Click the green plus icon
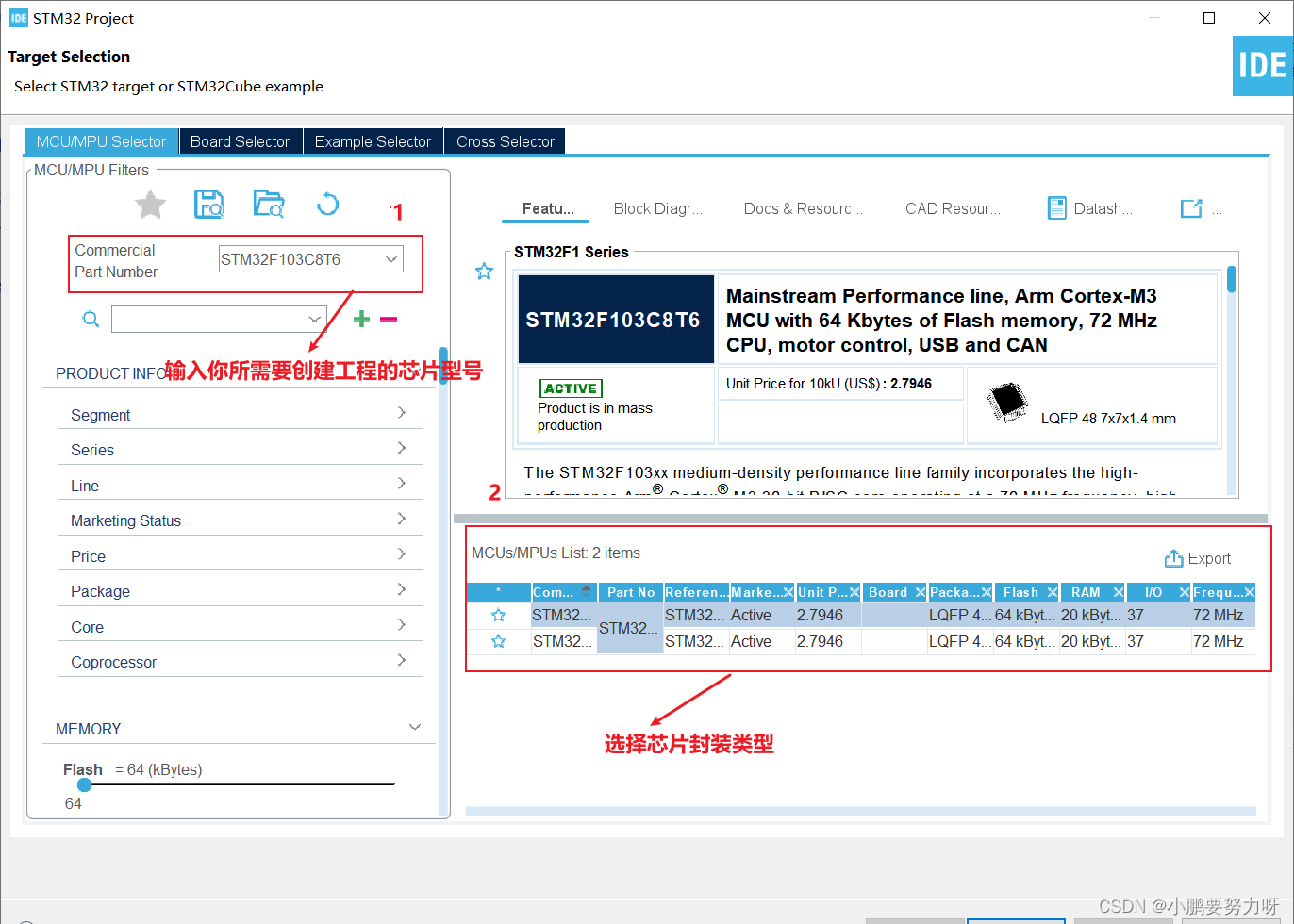The image size is (1294, 924). 361,319
